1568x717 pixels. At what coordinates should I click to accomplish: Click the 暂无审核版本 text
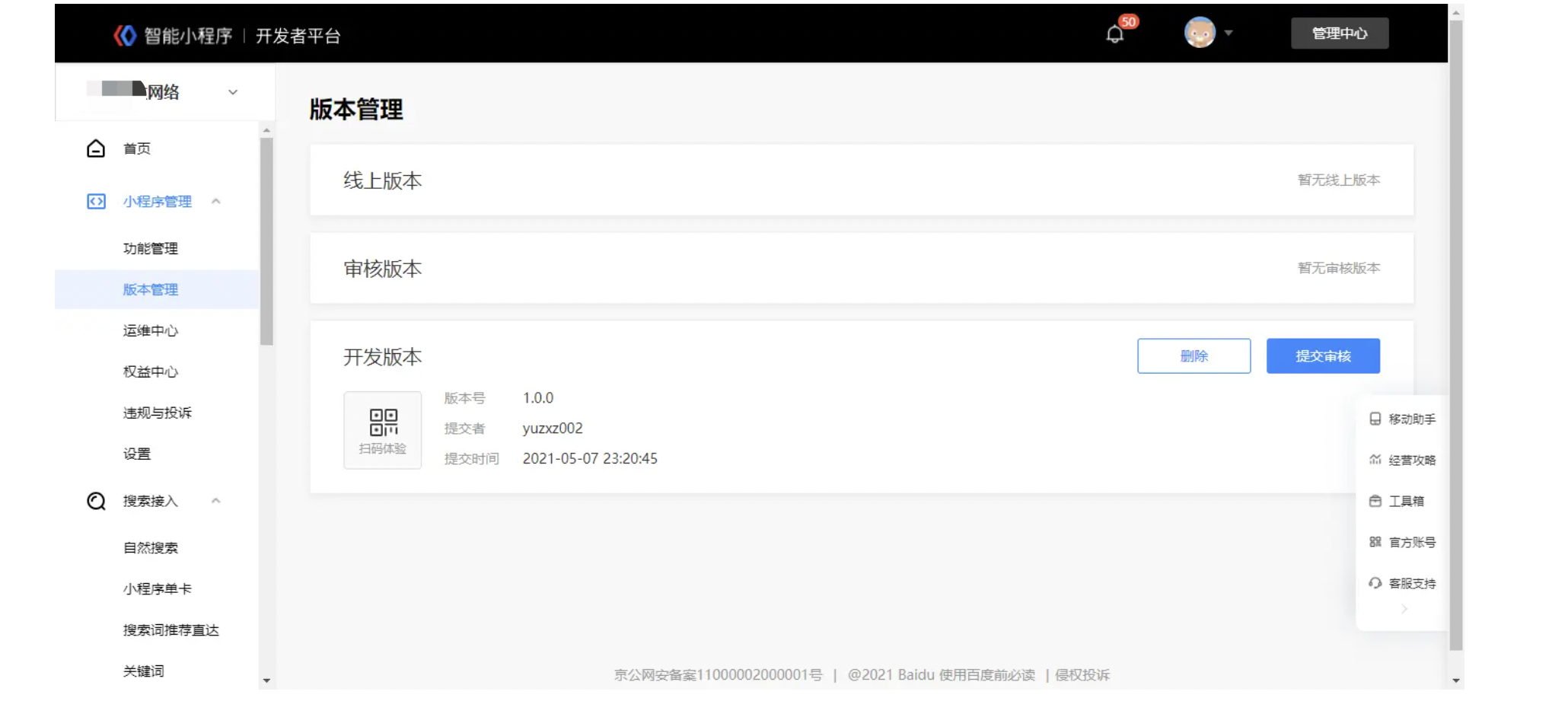tap(1339, 269)
